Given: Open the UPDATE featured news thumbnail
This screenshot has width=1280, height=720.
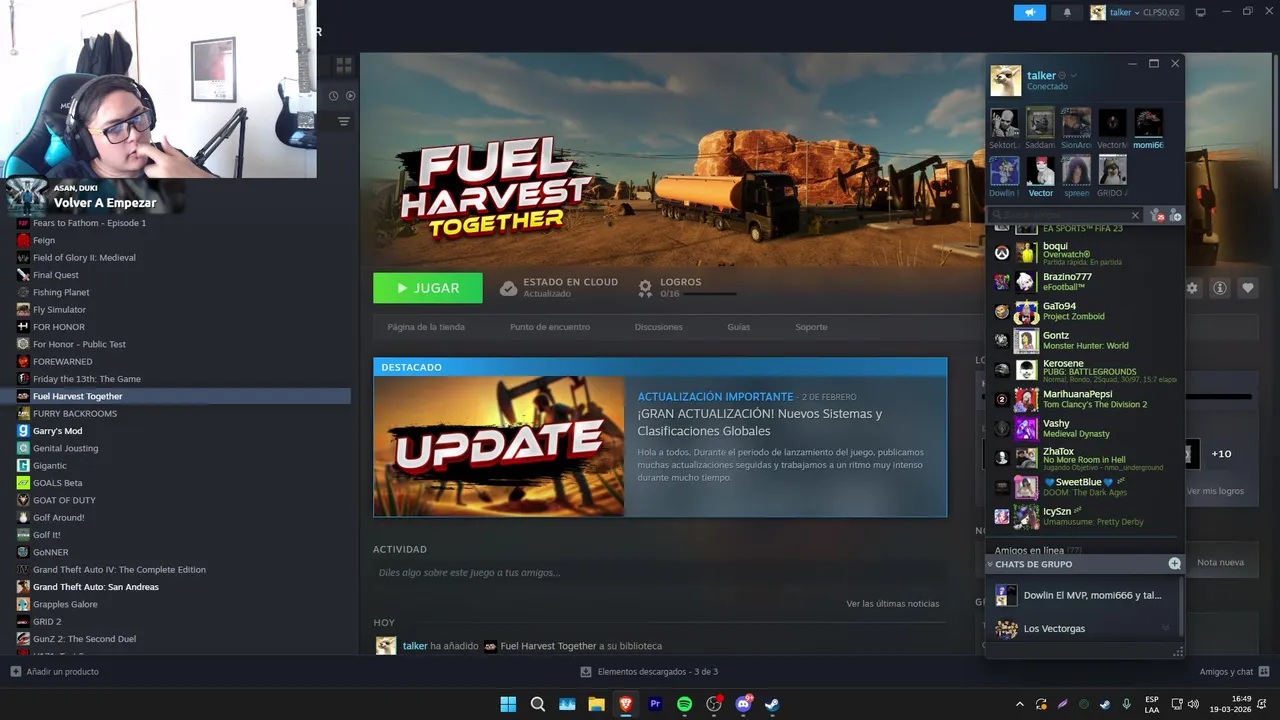Looking at the screenshot, I should coord(499,446).
